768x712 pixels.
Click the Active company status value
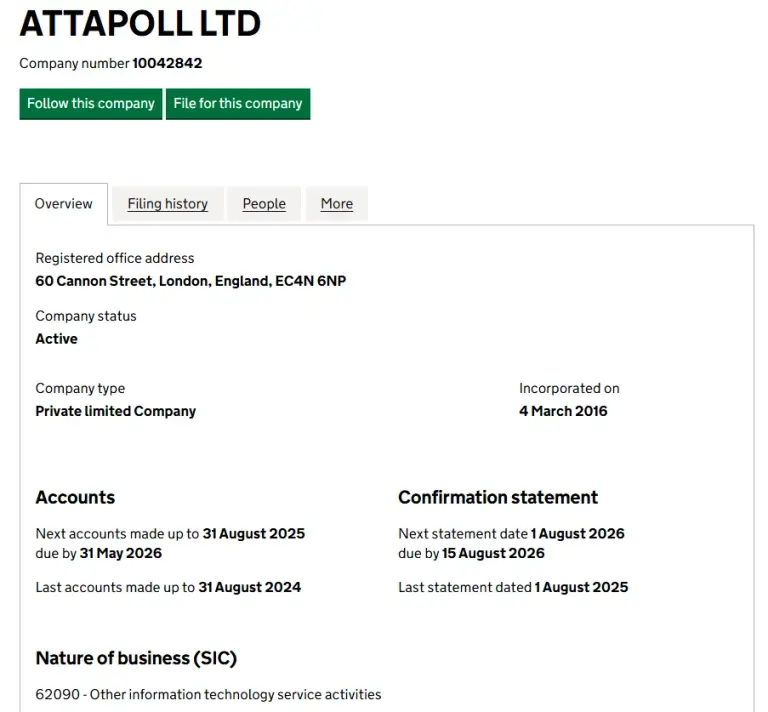tap(56, 339)
